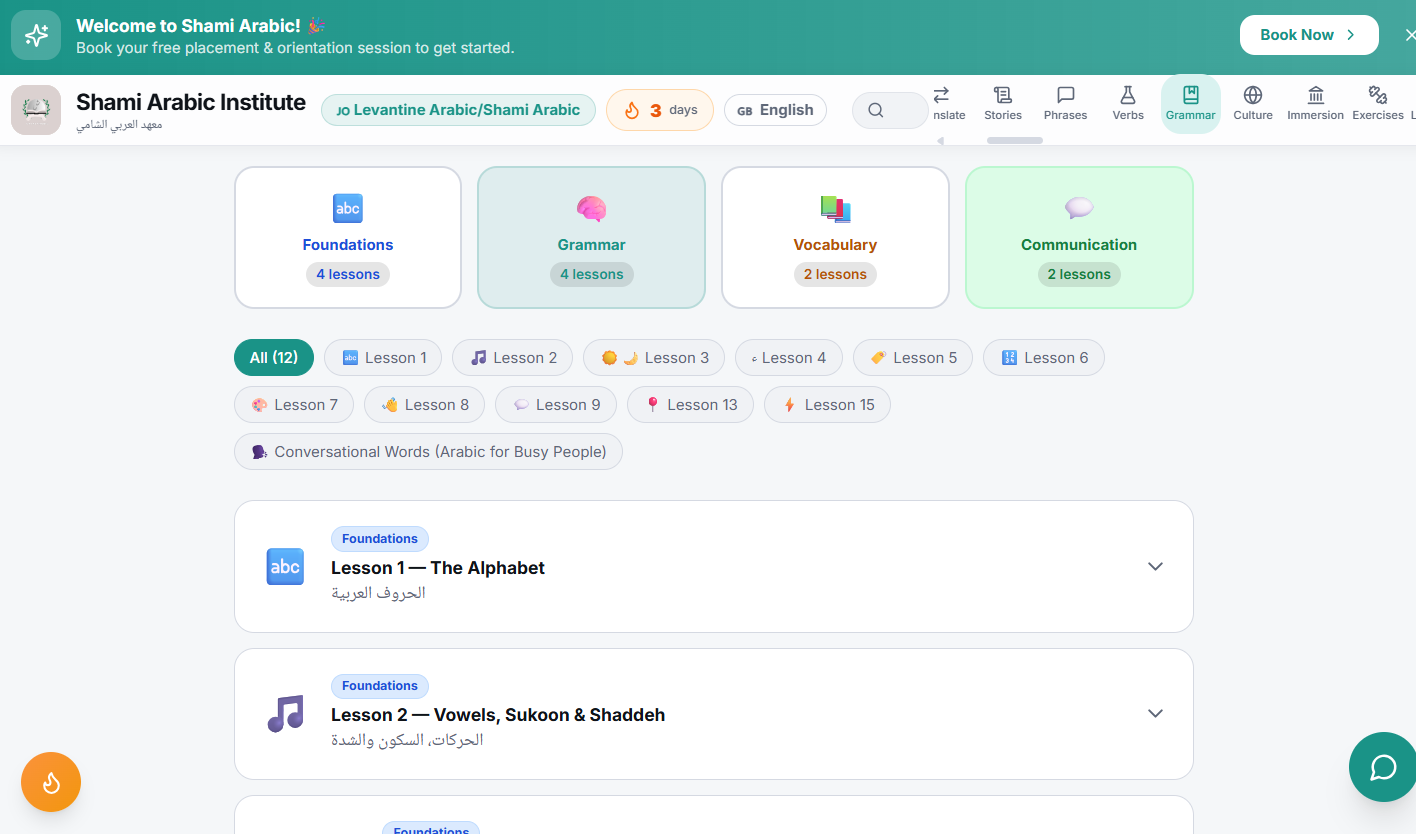Filter by Lesson 8 chip
This screenshot has width=1416, height=834.
tap(424, 405)
